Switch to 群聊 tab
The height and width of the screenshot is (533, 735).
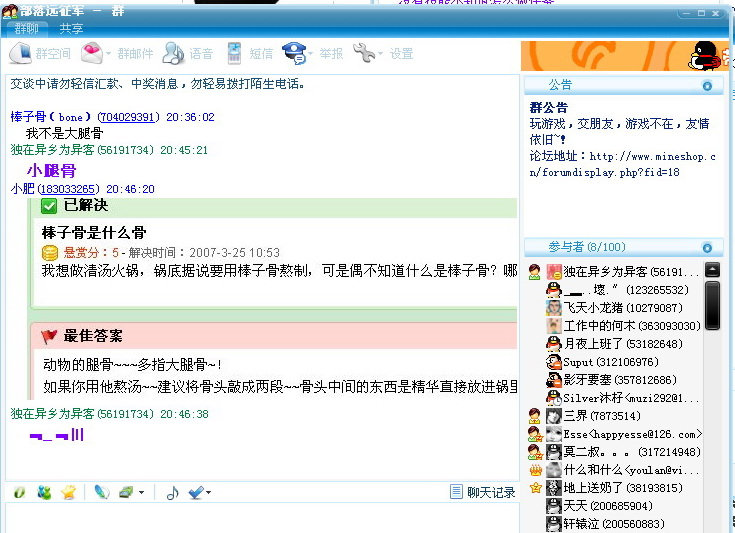[26, 29]
